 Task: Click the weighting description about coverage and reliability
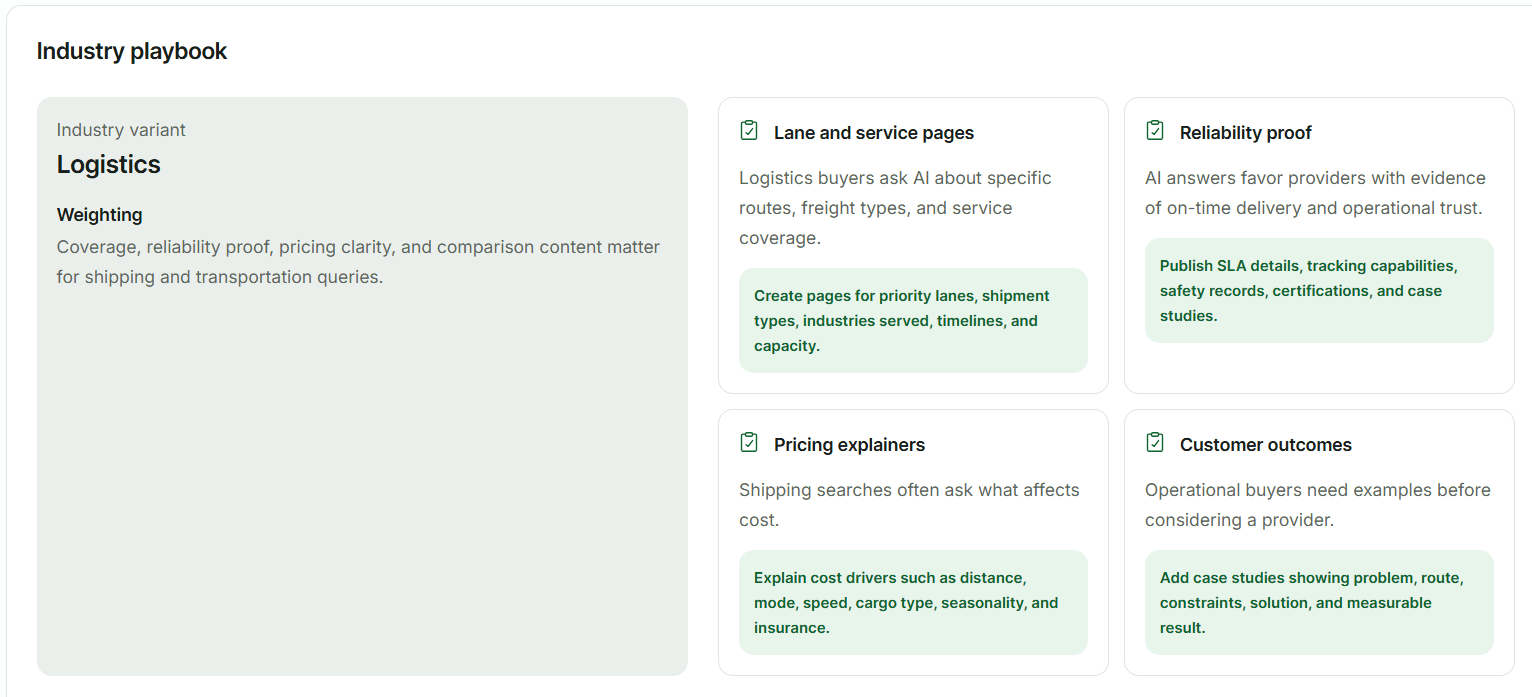pyautogui.click(x=358, y=262)
